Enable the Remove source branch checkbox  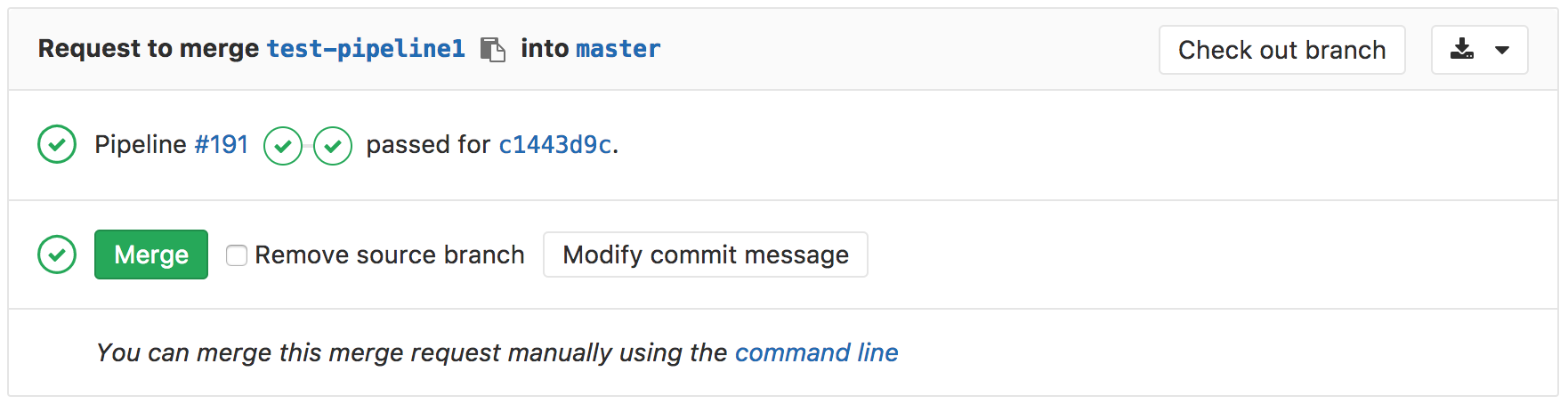click(237, 255)
